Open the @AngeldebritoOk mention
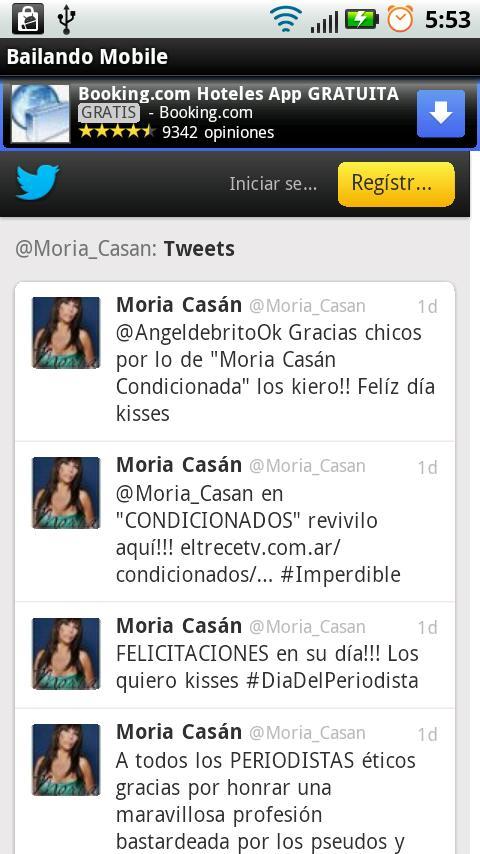This screenshot has width=480, height=854. (x=199, y=333)
